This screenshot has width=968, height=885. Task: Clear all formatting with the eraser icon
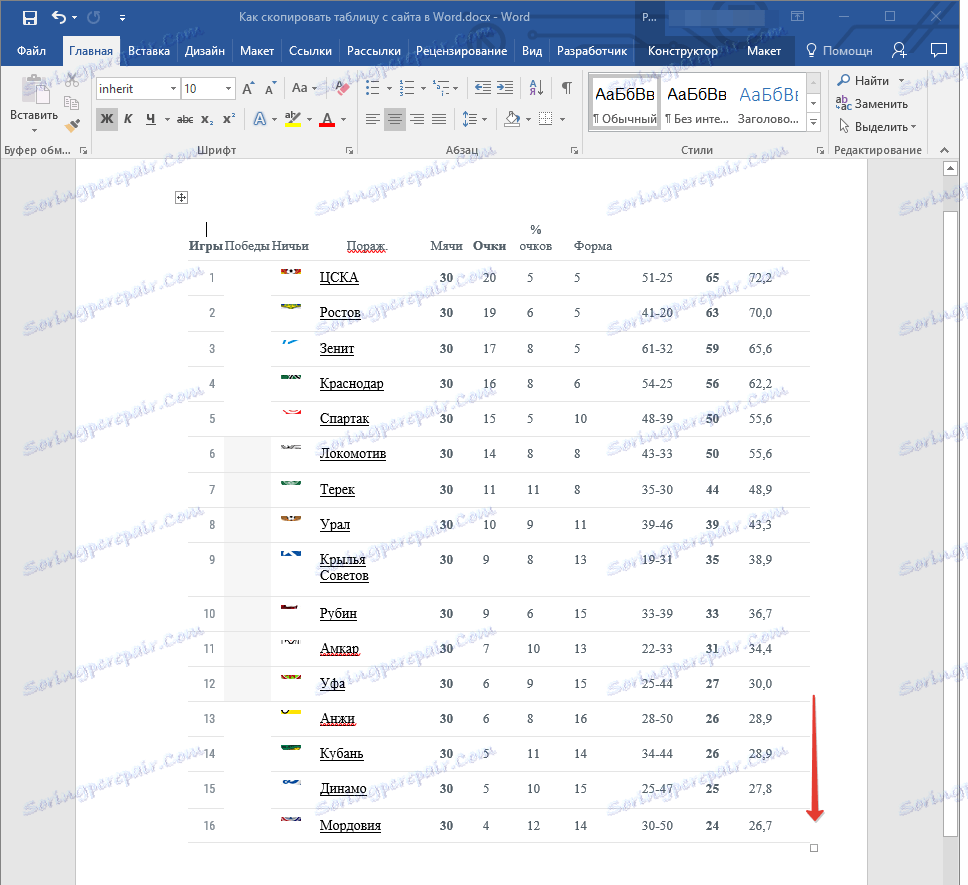coord(341,88)
